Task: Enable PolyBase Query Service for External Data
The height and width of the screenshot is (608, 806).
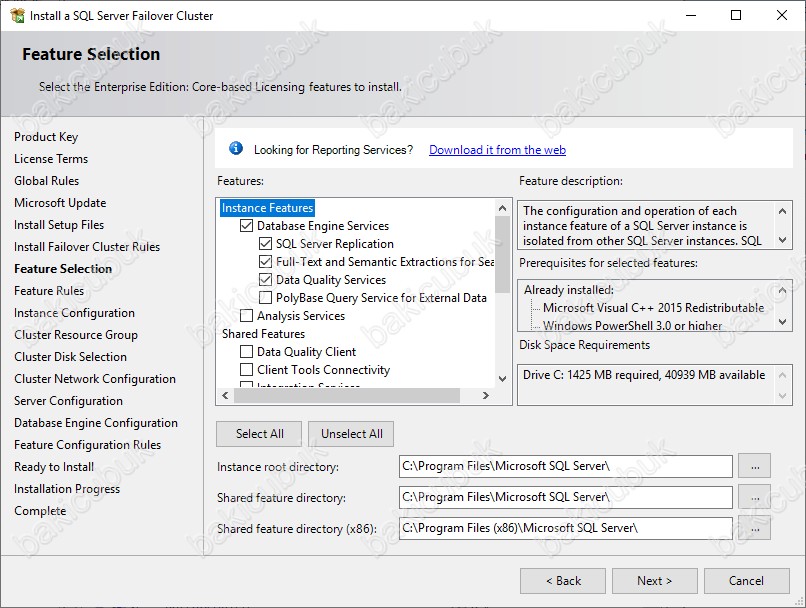Action: coord(265,298)
